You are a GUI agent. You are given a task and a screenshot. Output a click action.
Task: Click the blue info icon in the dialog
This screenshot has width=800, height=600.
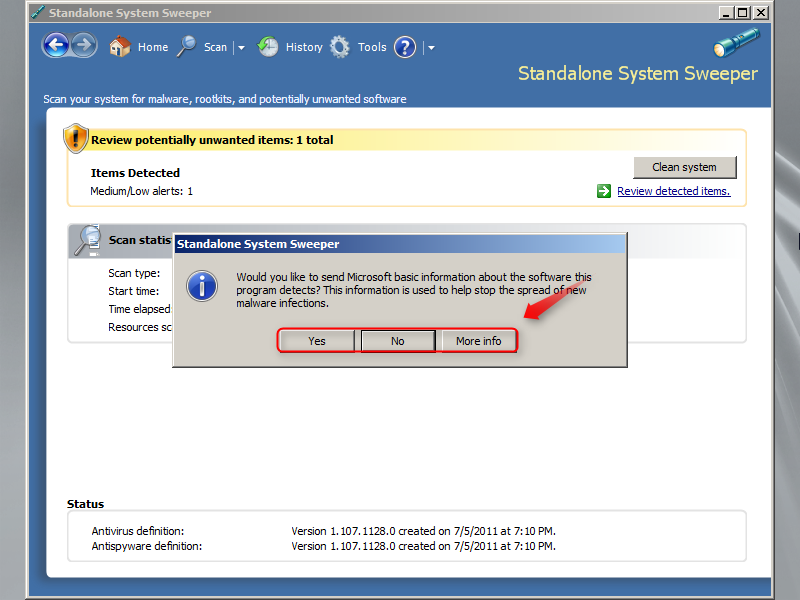click(x=201, y=286)
